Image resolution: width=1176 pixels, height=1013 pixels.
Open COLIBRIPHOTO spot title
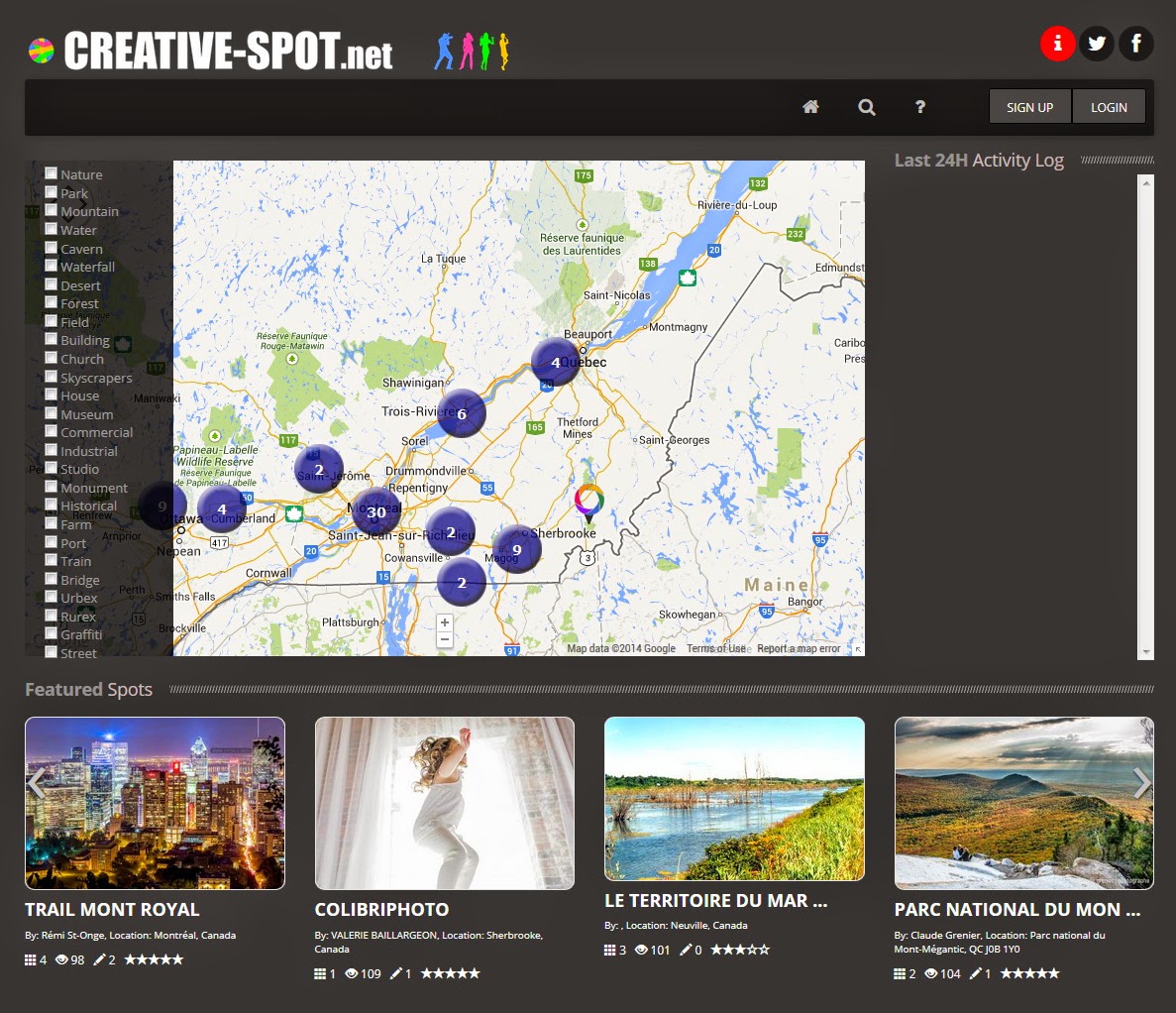[381, 910]
